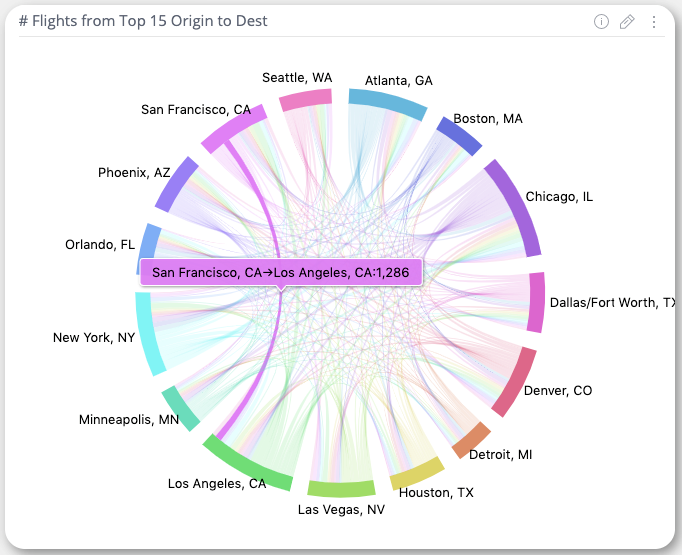Viewport: 682px width, 555px height.
Task: Open the chart info icon
Action: coord(601,21)
